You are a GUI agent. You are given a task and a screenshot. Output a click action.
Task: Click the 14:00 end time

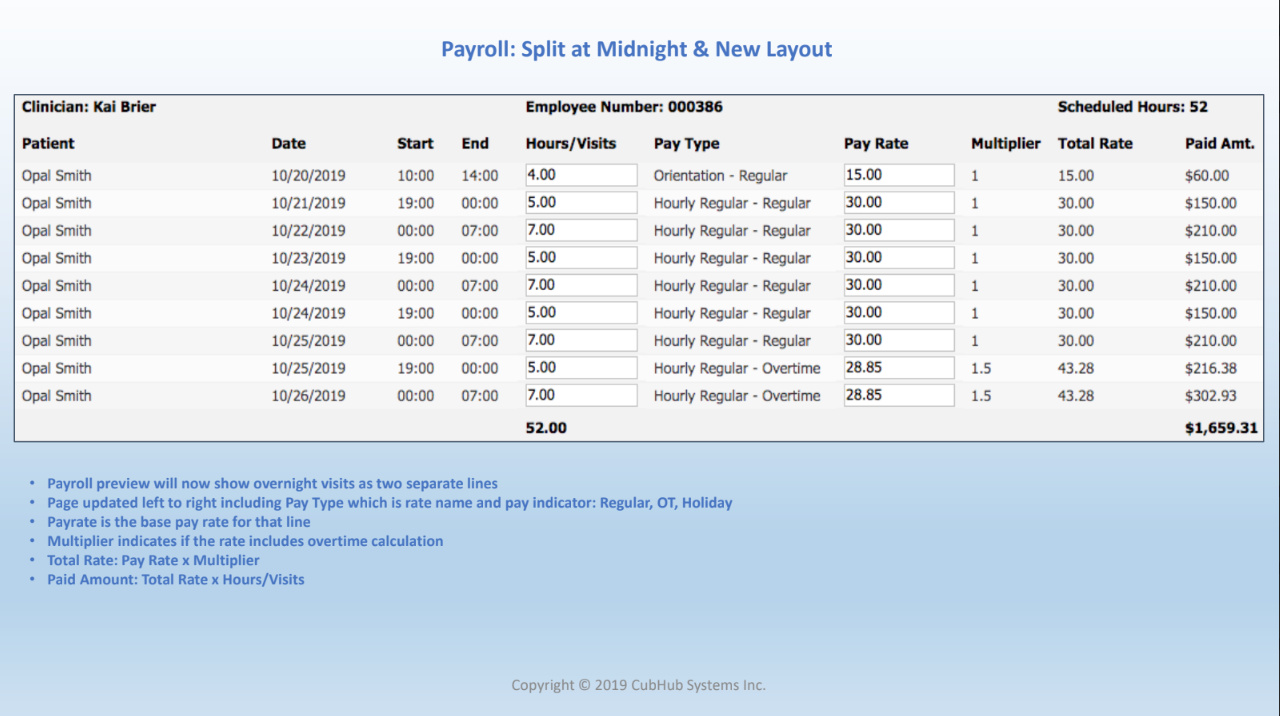pyautogui.click(x=479, y=175)
